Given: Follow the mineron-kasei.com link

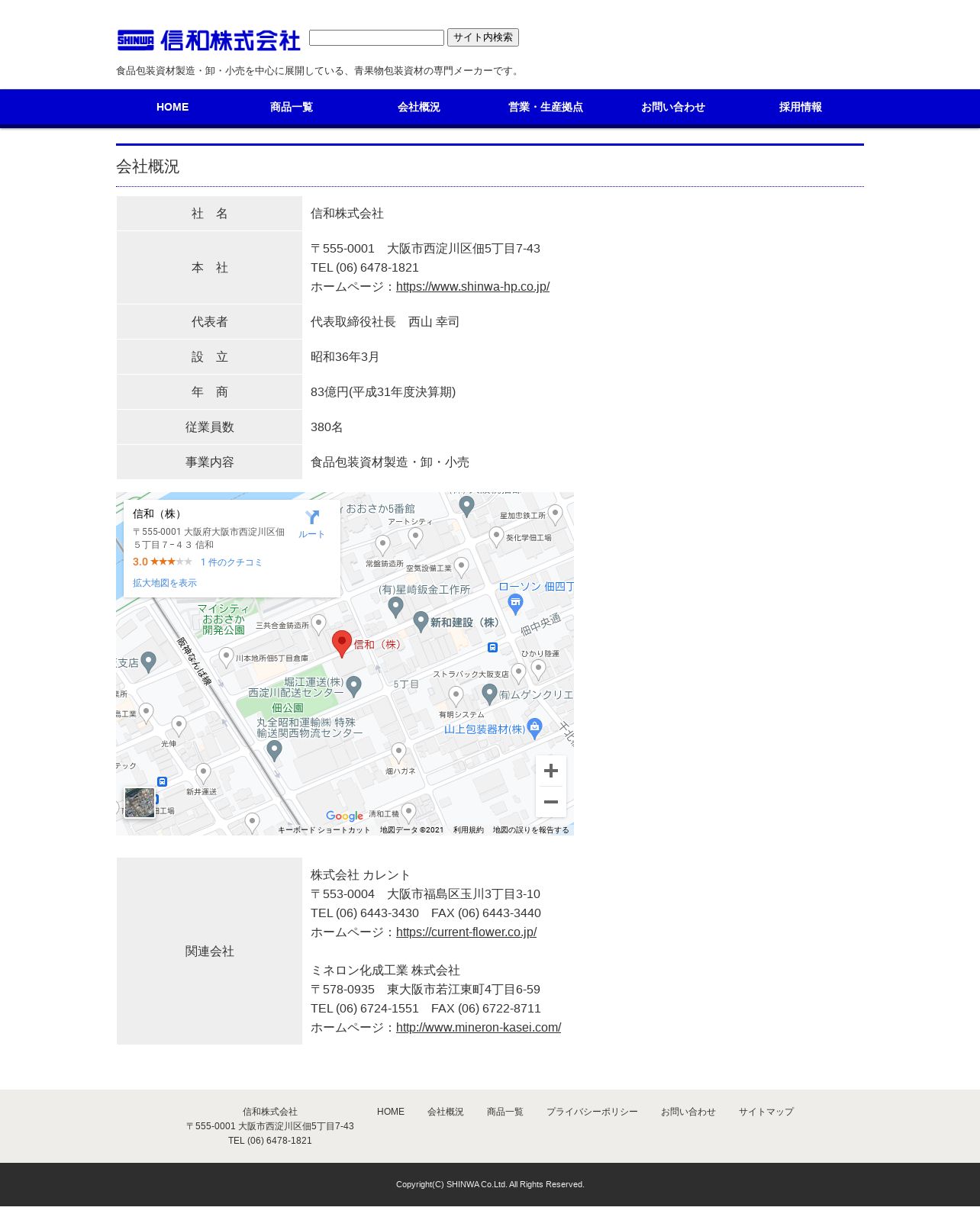Looking at the screenshot, I should tap(479, 1028).
